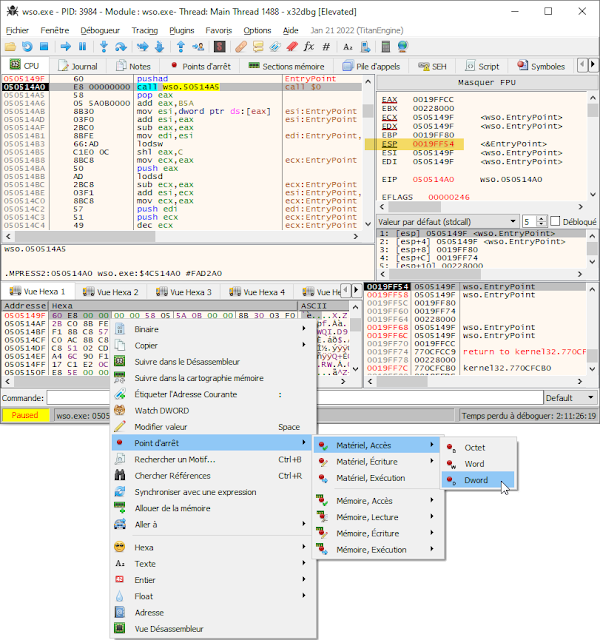The height and width of the screenshot is (640, 600).
Task: Stop debugging with the blue square icon
Action: tap(44, 47)
